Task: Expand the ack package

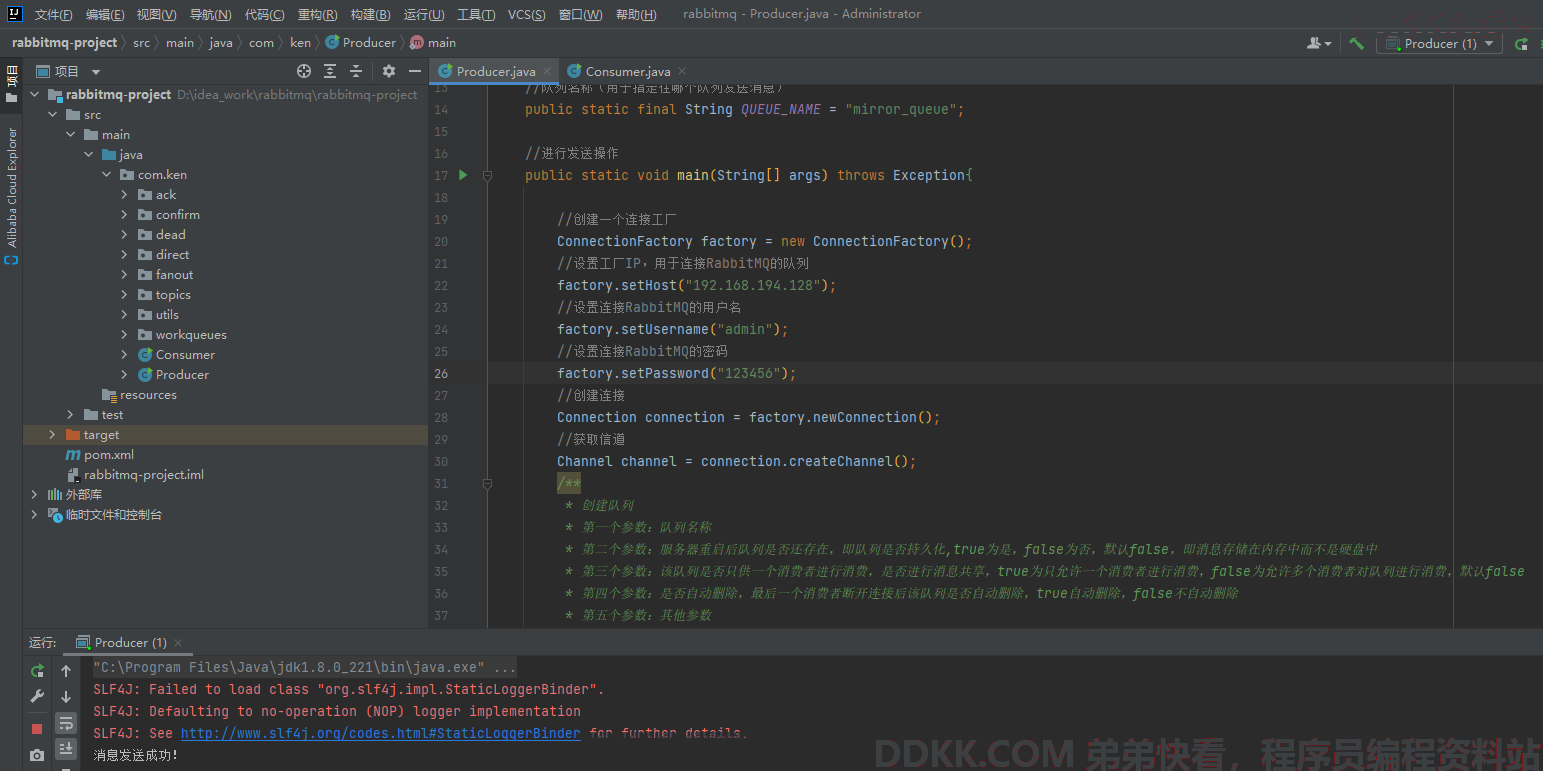Action: click(x=125, y=194)
